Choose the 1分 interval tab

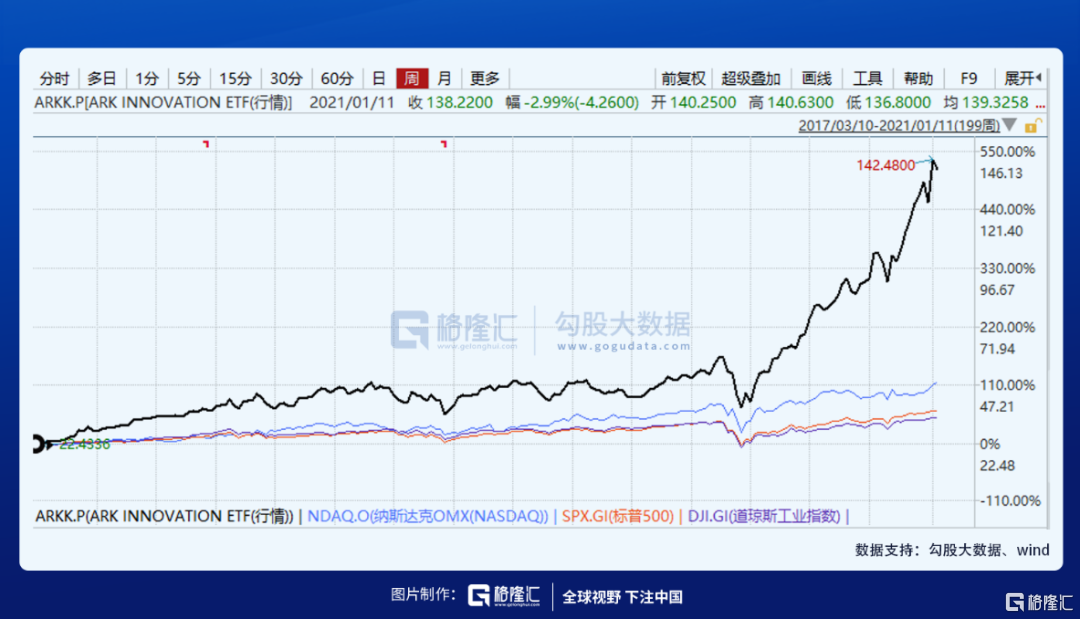click(147, 78)
